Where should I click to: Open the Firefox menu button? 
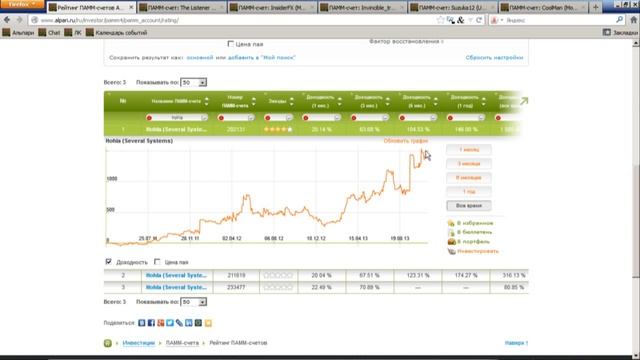pyautogui.click(x=22, y=4)
